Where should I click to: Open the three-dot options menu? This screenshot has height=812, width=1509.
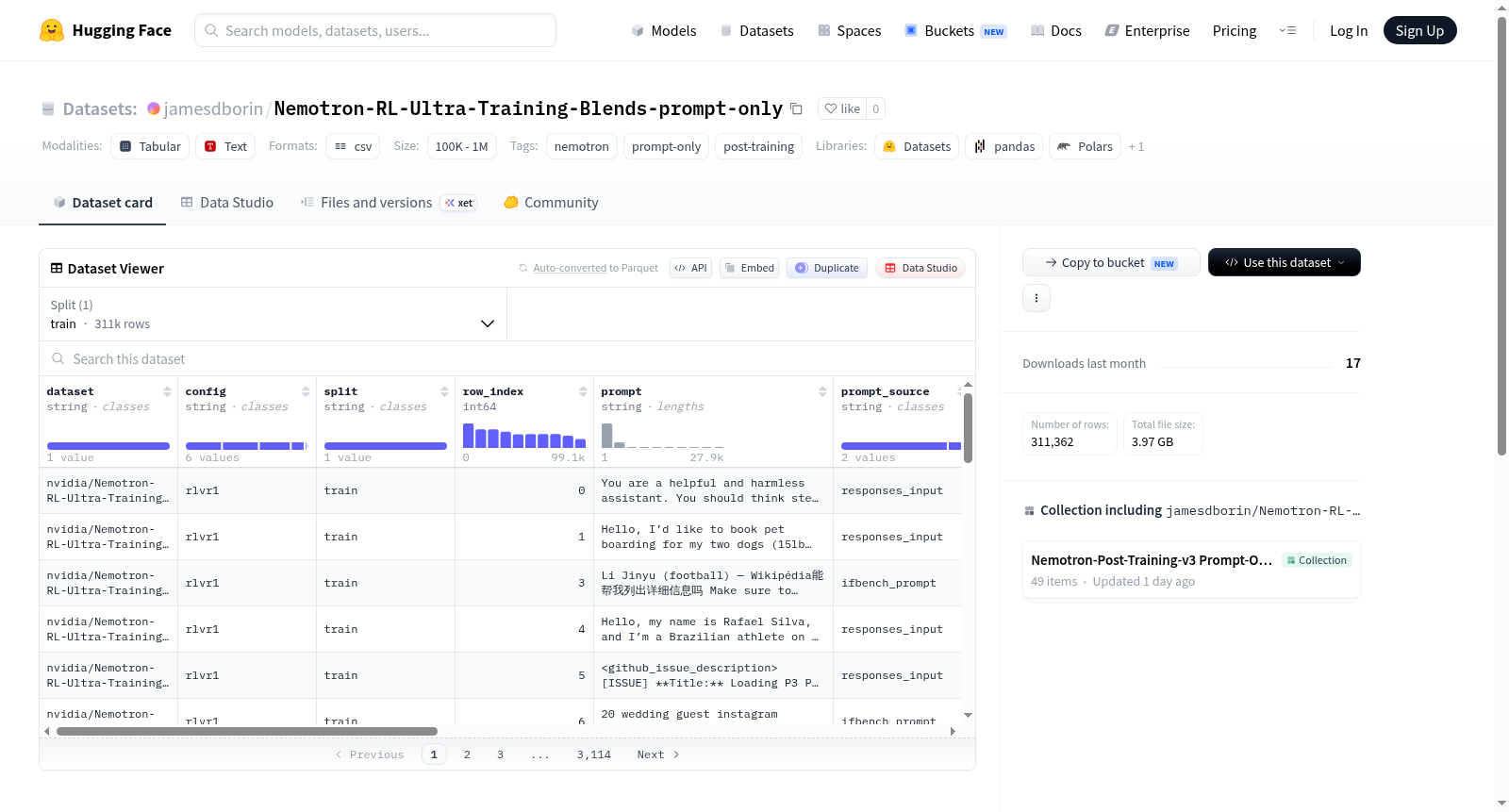coord(1036,298)
